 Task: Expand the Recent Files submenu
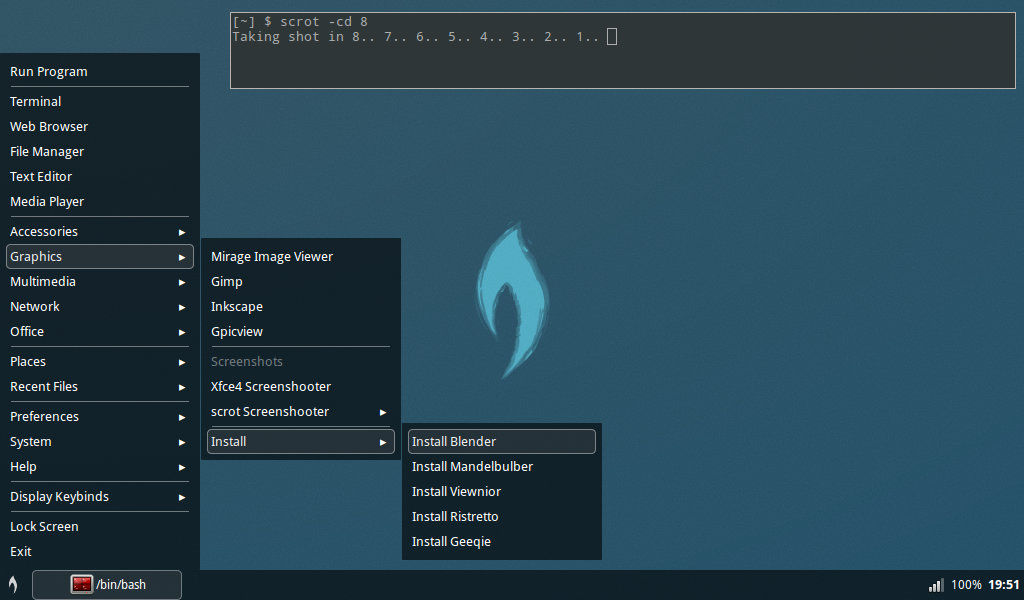pyautogui.click(x=99, y=387)
